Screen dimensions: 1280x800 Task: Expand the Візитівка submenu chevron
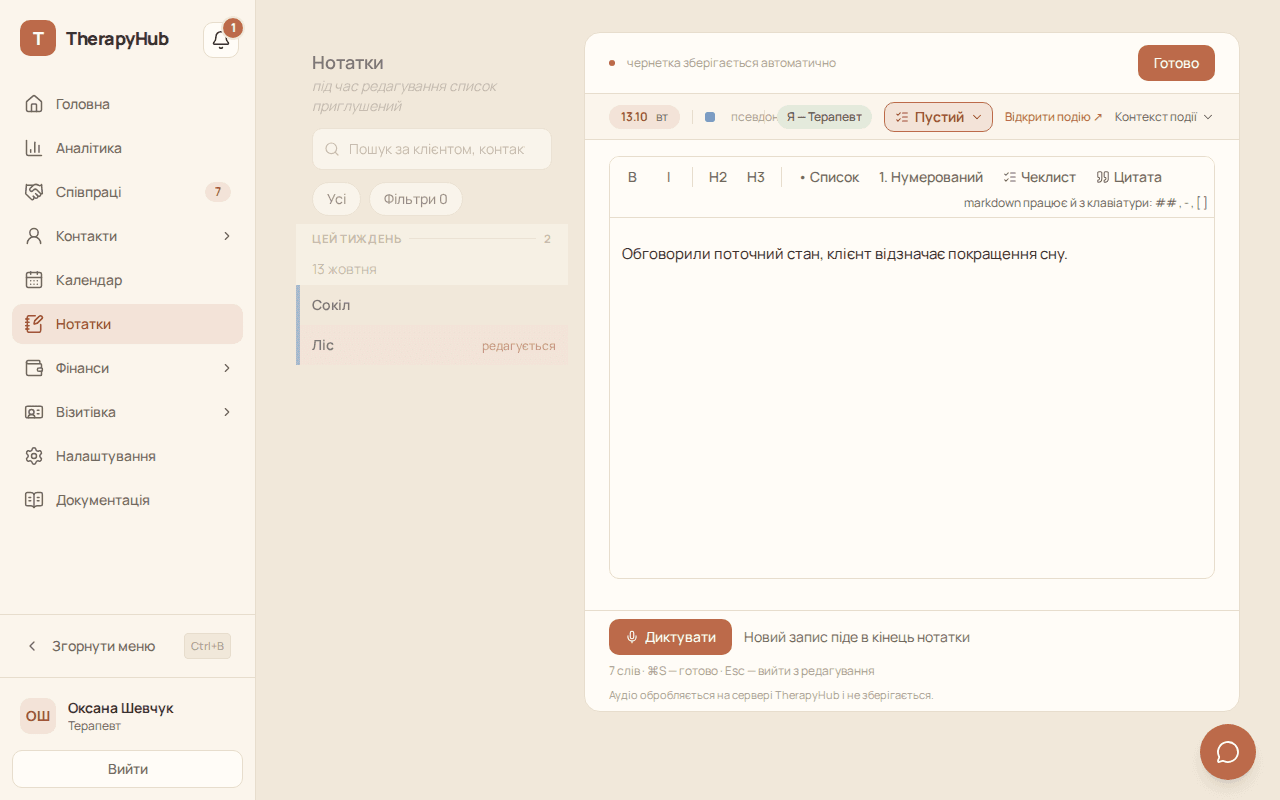point(227,412)
